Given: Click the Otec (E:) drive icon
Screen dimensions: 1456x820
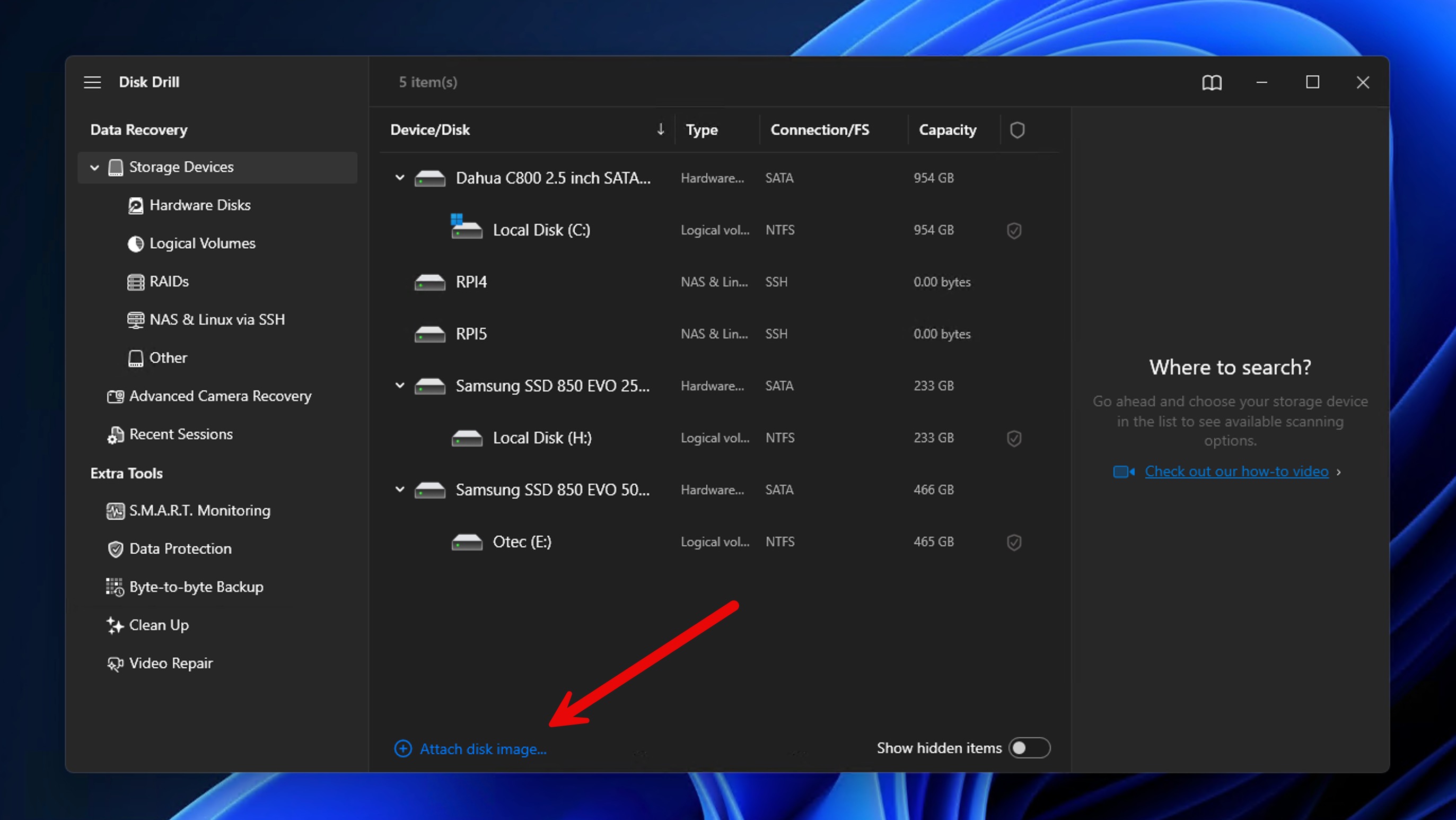Looking at the screenshot, I should click(466, 542).
